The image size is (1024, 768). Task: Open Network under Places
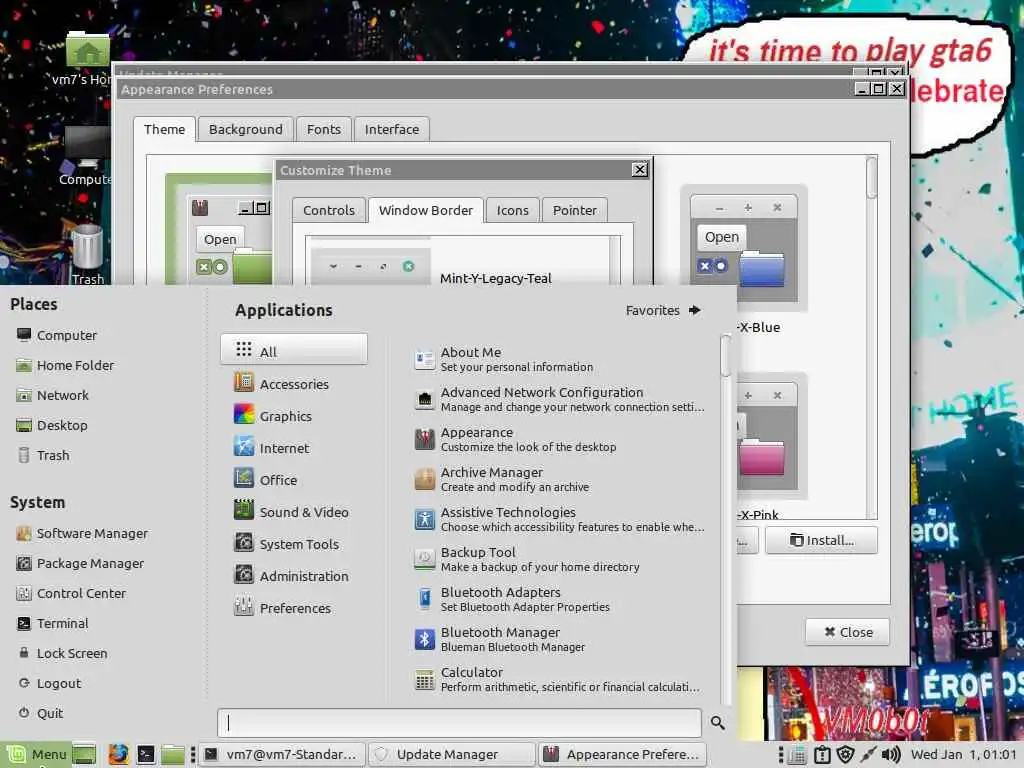52,395
